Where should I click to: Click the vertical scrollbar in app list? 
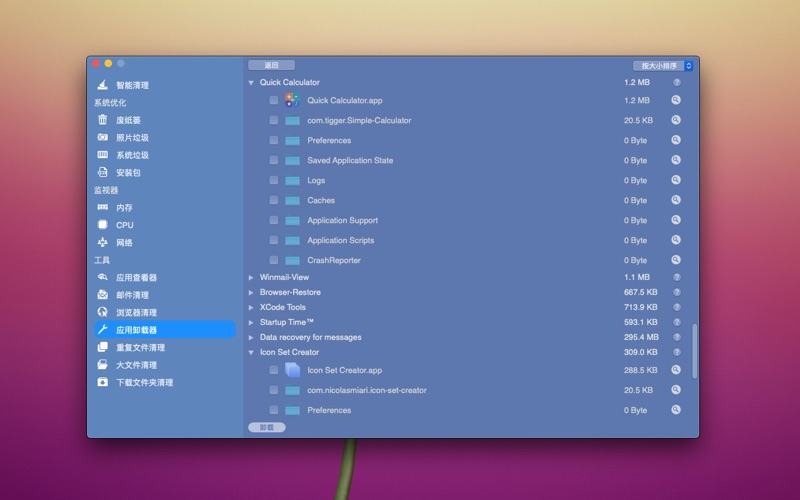(x=694, y=350)
